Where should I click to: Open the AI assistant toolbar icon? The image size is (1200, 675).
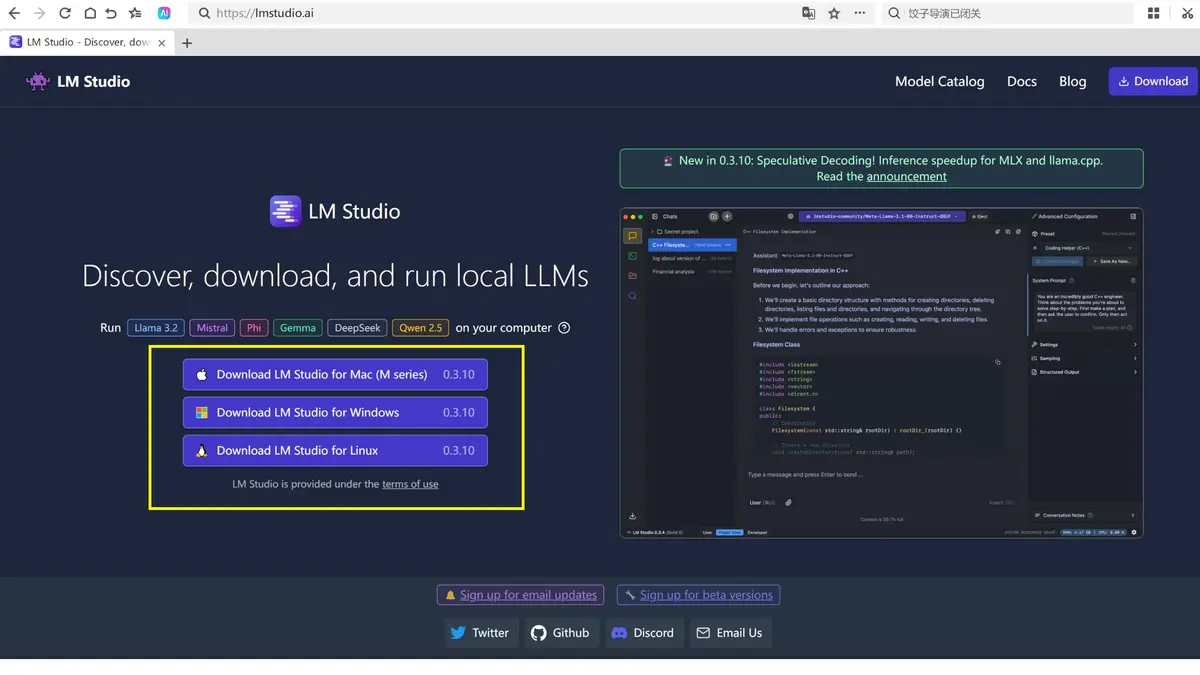(164, 14)
